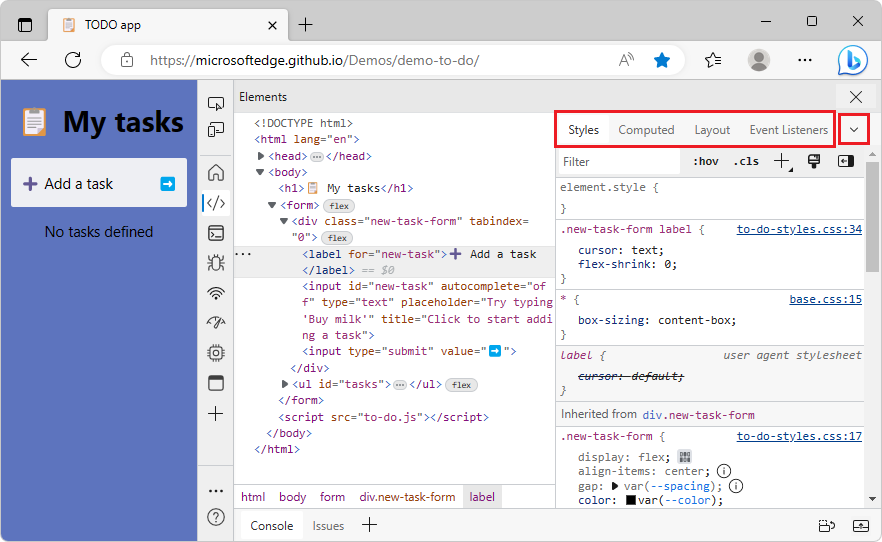
Task: Click the browser refresh button
Action: pyautogui.click(x=73, y=60)
